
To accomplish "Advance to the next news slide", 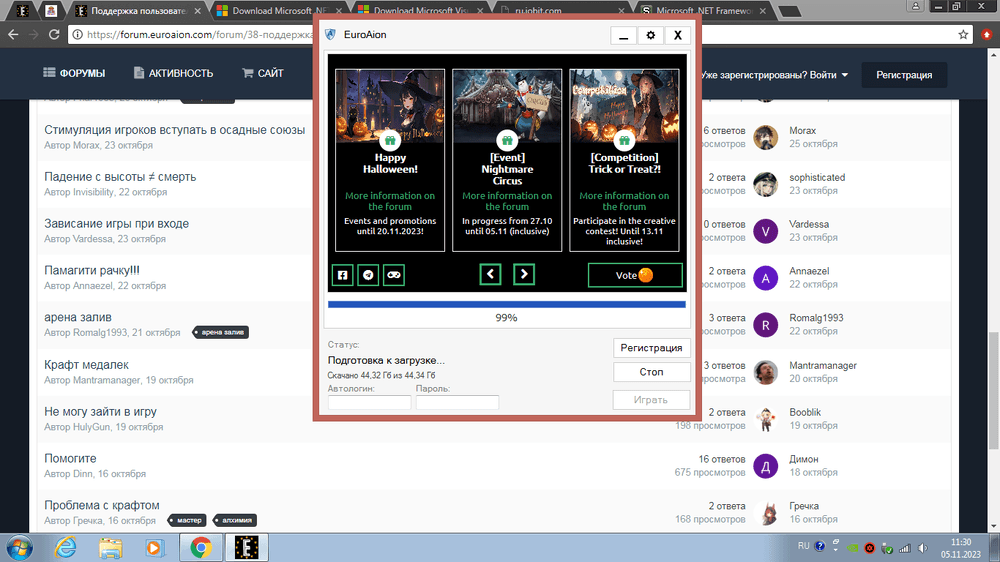I will click(x=524, y=274).
